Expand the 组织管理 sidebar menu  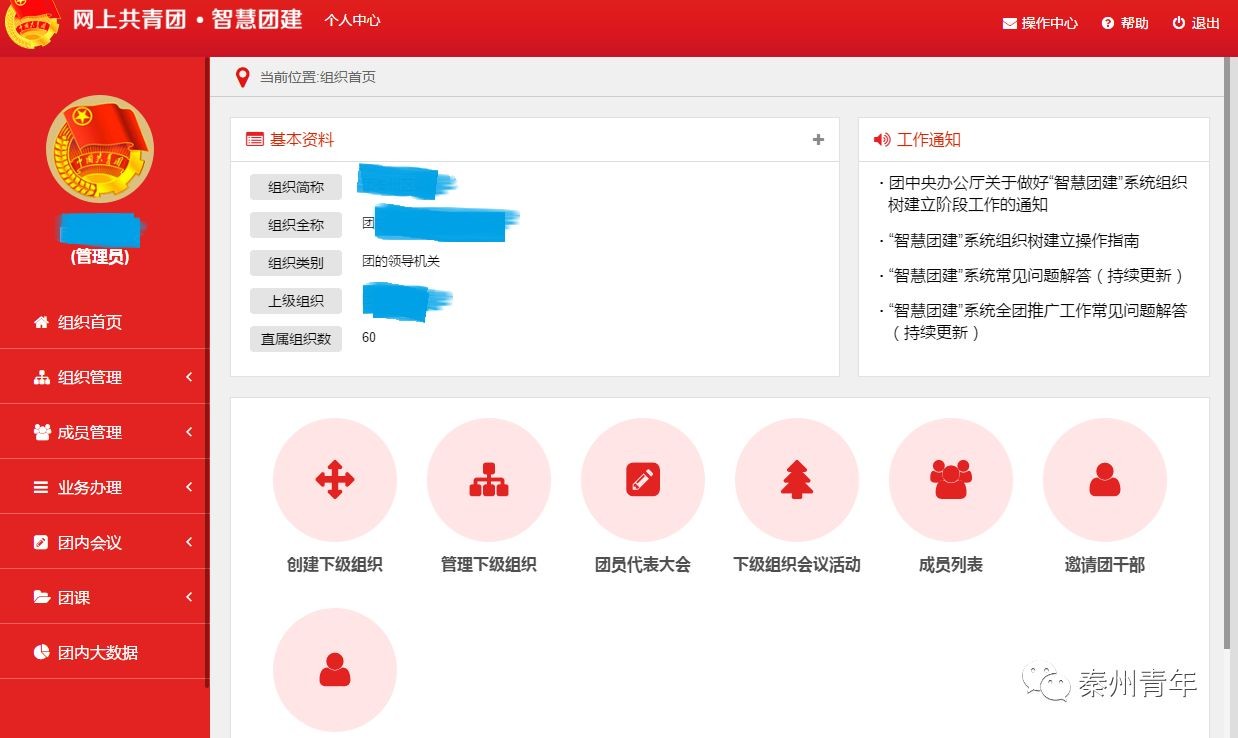pyautogui.click(x=104, y=377)
